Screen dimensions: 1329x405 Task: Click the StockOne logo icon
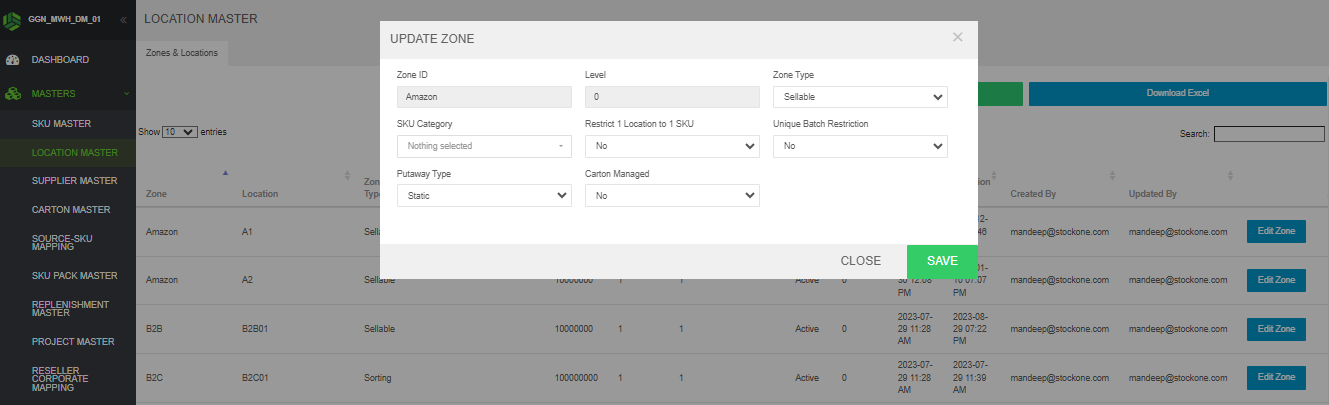tap(14, 19)
